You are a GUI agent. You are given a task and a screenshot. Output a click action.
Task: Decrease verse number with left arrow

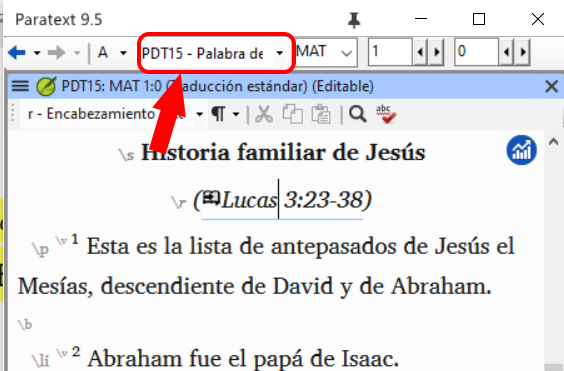click(x=506, y=53)
